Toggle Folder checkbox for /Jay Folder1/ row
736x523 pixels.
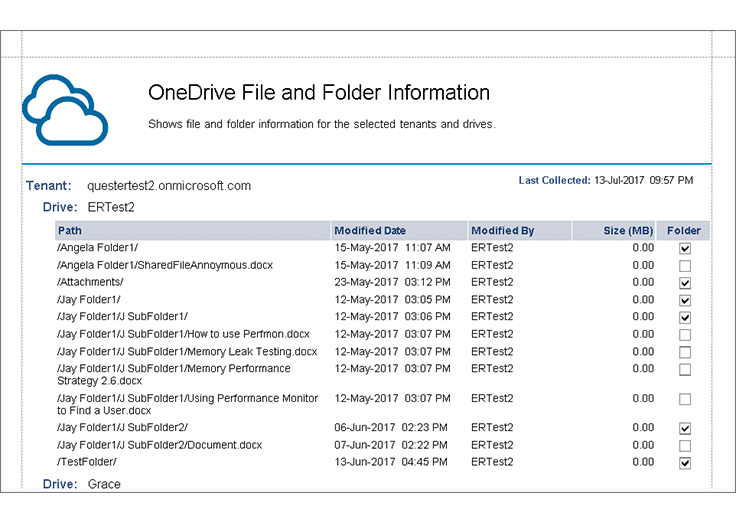point(685,300)
